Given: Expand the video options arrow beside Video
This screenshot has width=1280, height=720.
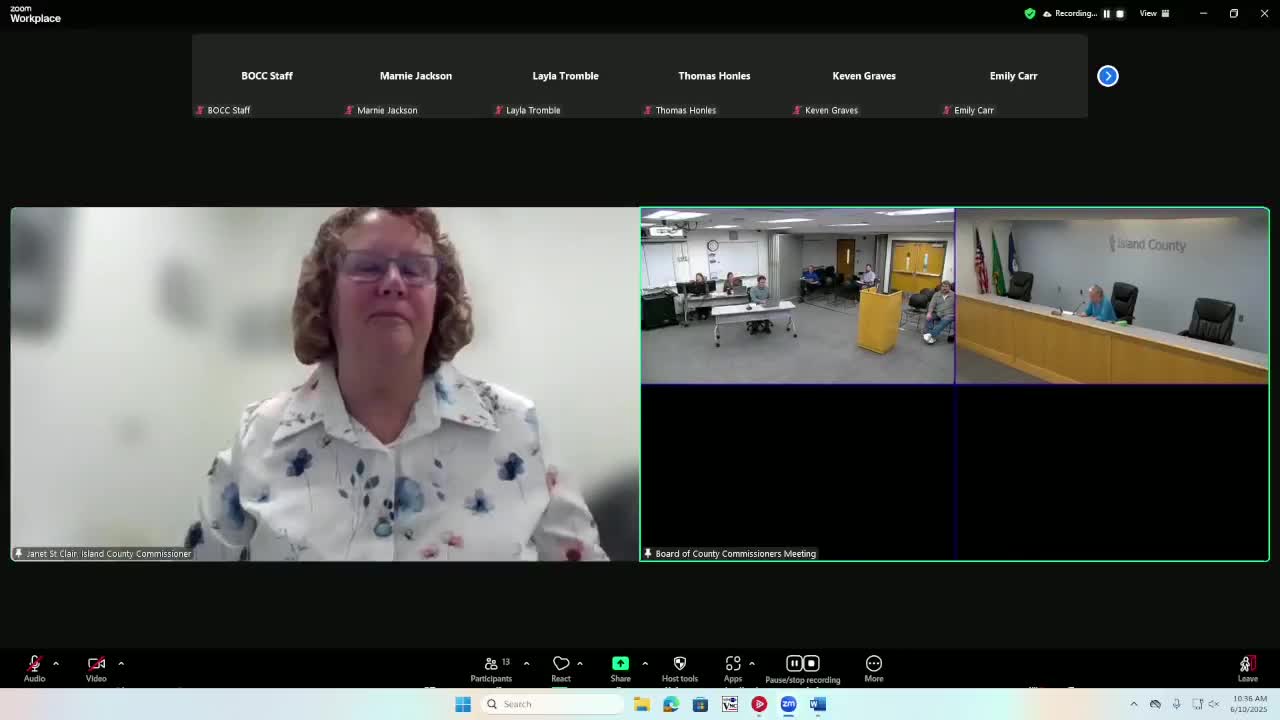Looking at the screenshot, I should tap(121, 663).
